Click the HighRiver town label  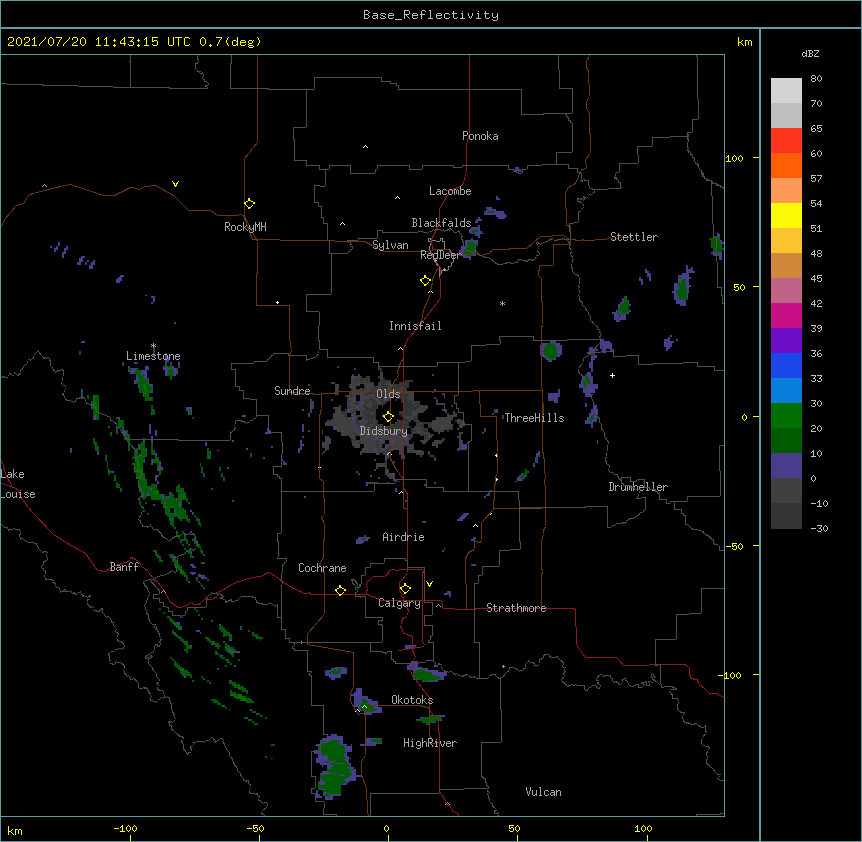430,743
